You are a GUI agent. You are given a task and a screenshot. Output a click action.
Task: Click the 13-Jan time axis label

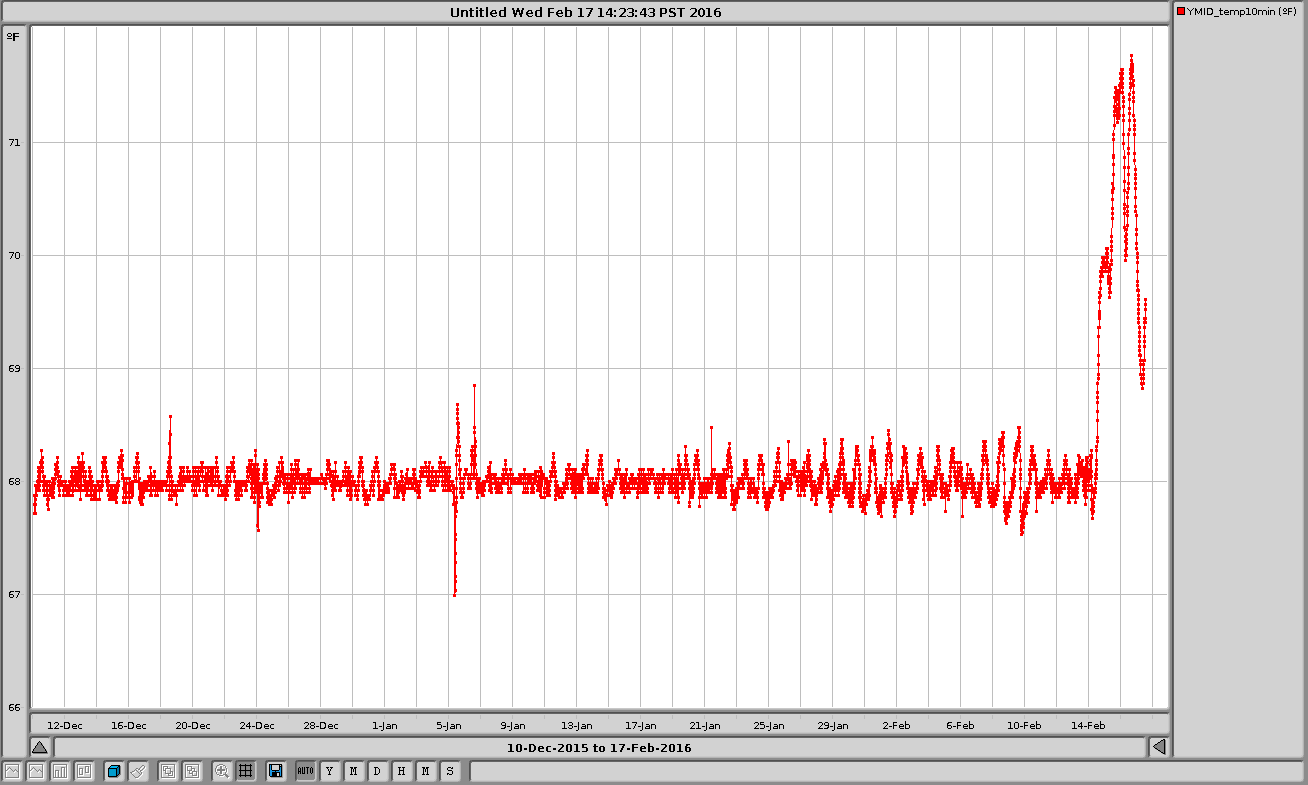[577, 725]
